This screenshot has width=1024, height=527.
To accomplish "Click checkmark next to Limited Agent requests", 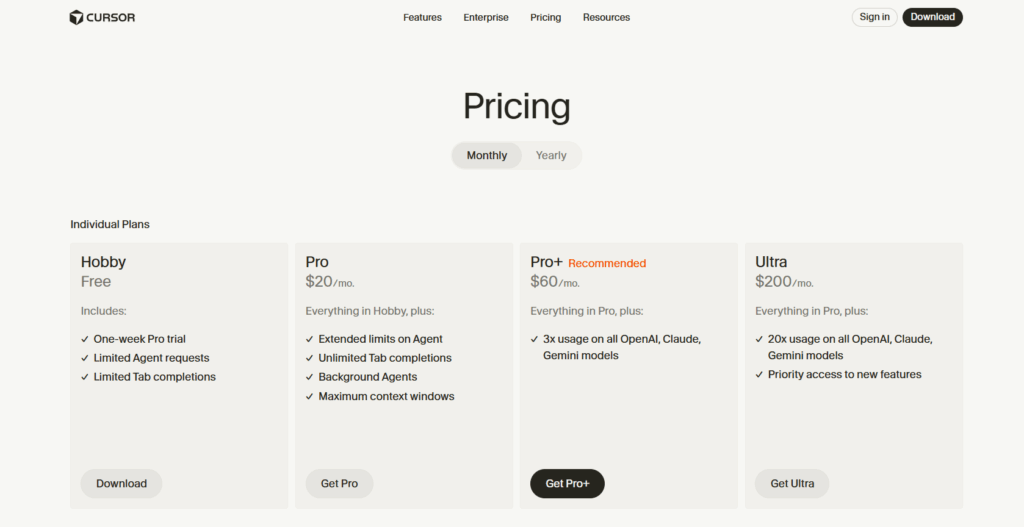I will pyautogui.click(x=85, y=358).
